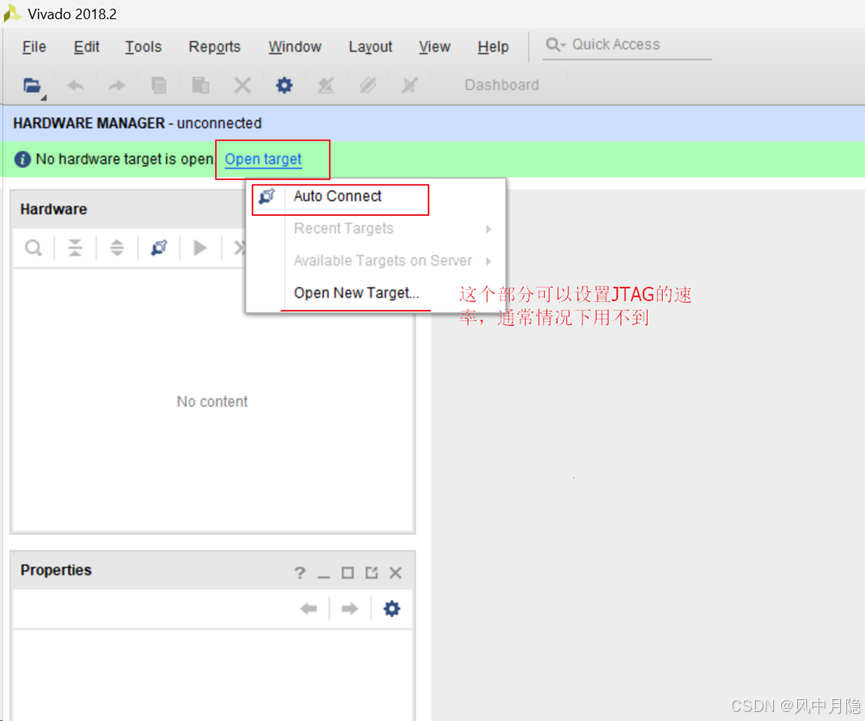
Task: Click the Copy icon in toolbar
Action: (x=159, y=86)
